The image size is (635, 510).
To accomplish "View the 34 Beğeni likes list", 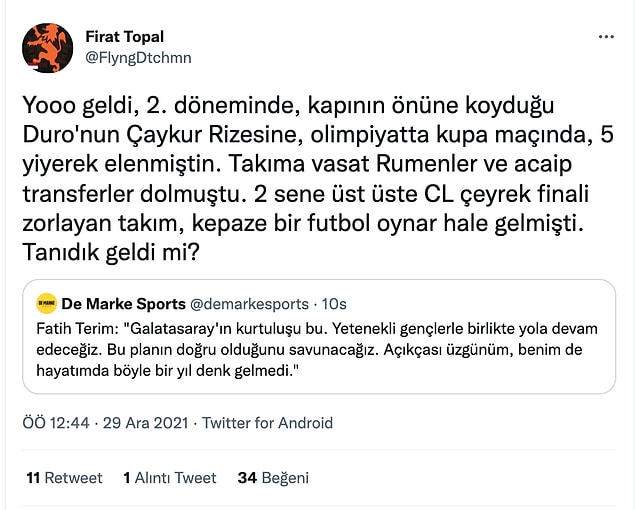I will click(x=273, y=478).
